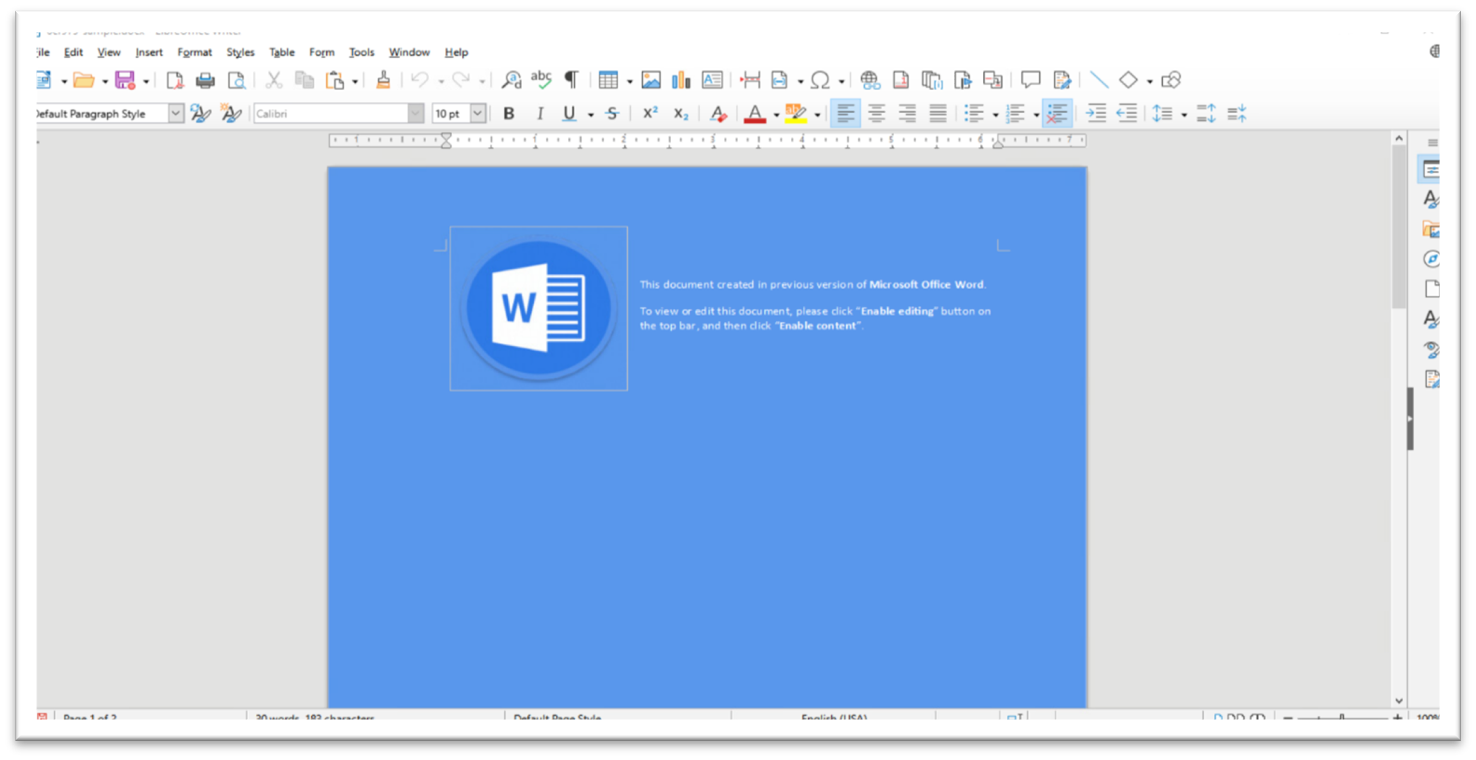Toggle Italic formatting
This screenshot has height=760, width=1476.
tap(540, 114)
